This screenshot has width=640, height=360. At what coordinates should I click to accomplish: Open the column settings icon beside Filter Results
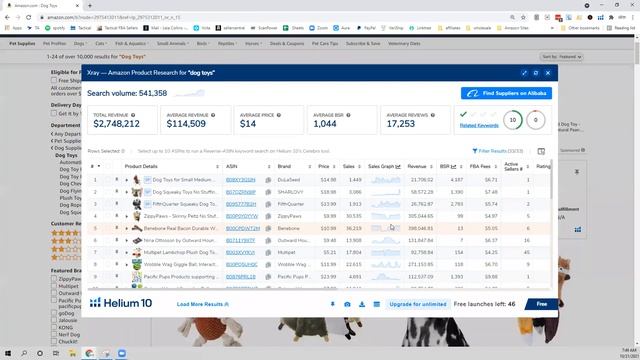click(541, 151)
